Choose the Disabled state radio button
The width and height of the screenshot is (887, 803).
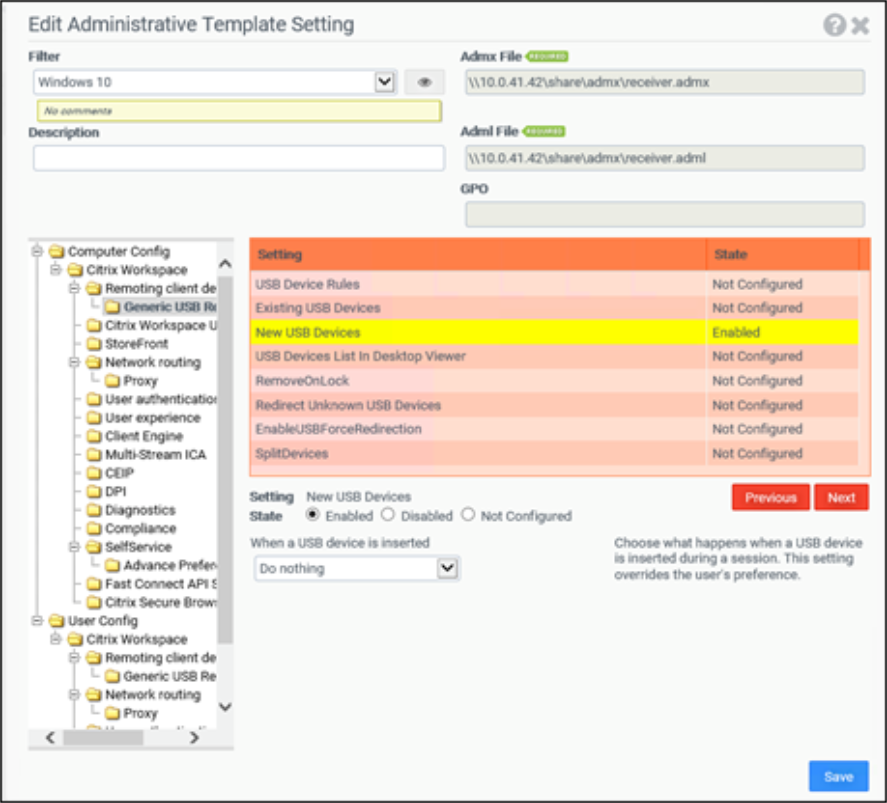tap(387, 515)
